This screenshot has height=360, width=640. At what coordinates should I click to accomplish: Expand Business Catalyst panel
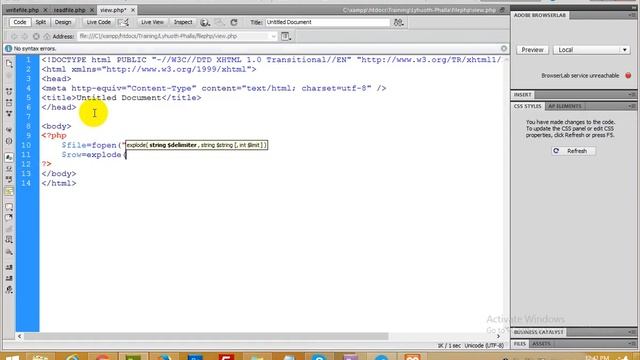pos(539,332)
